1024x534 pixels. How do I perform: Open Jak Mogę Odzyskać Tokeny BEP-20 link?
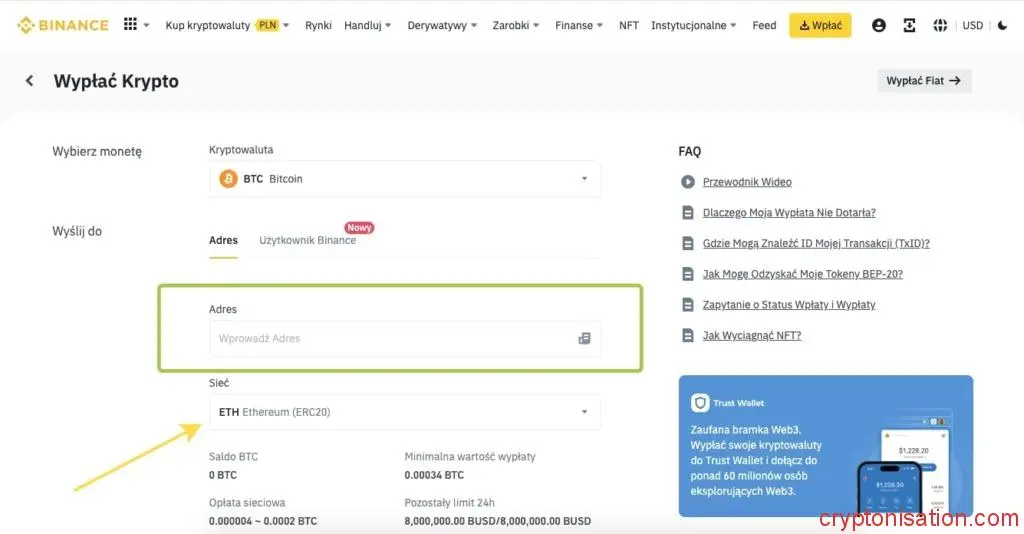pos(803,274)
